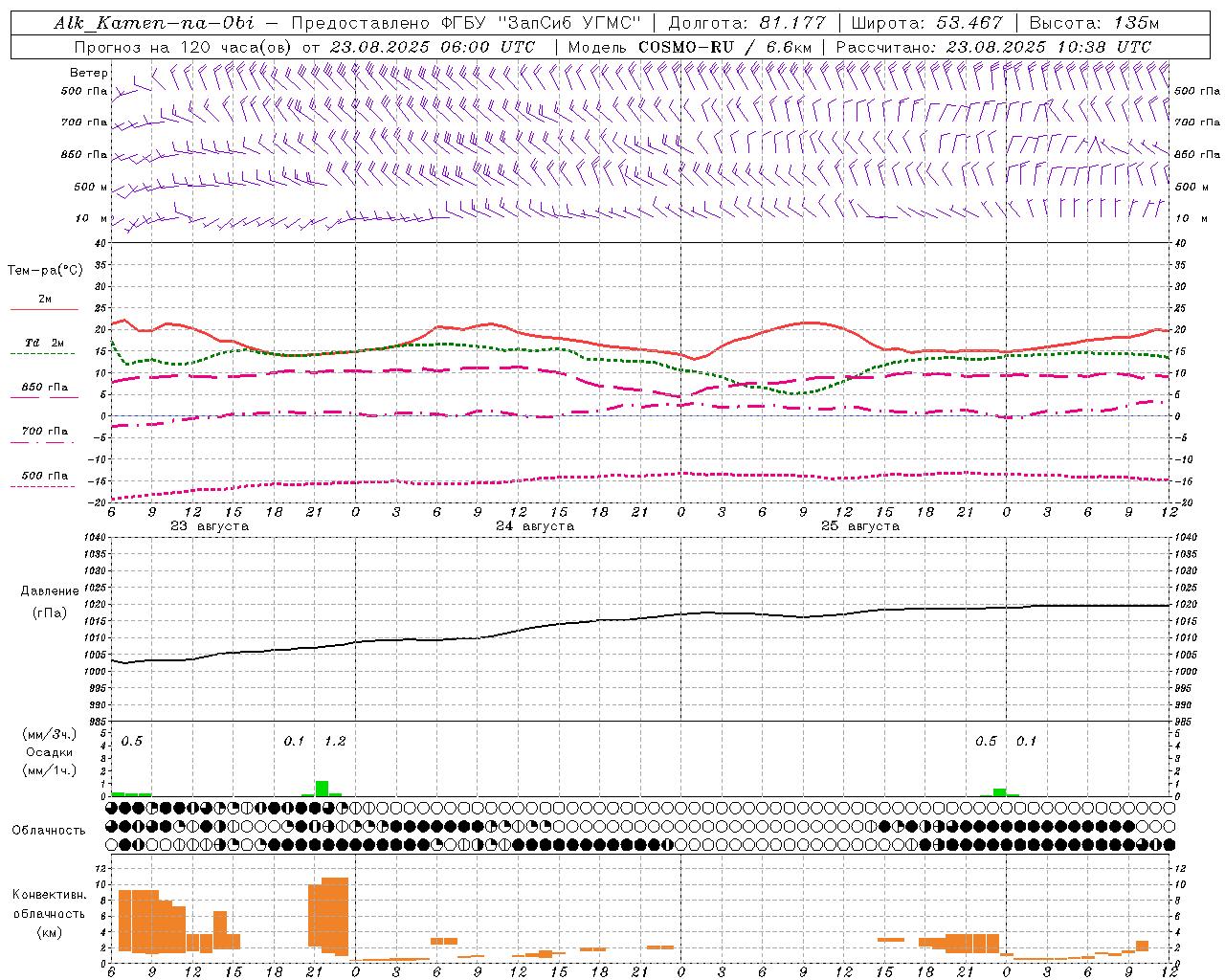
Task: Select the longitude value 81.177
Action: coord(792,23)
